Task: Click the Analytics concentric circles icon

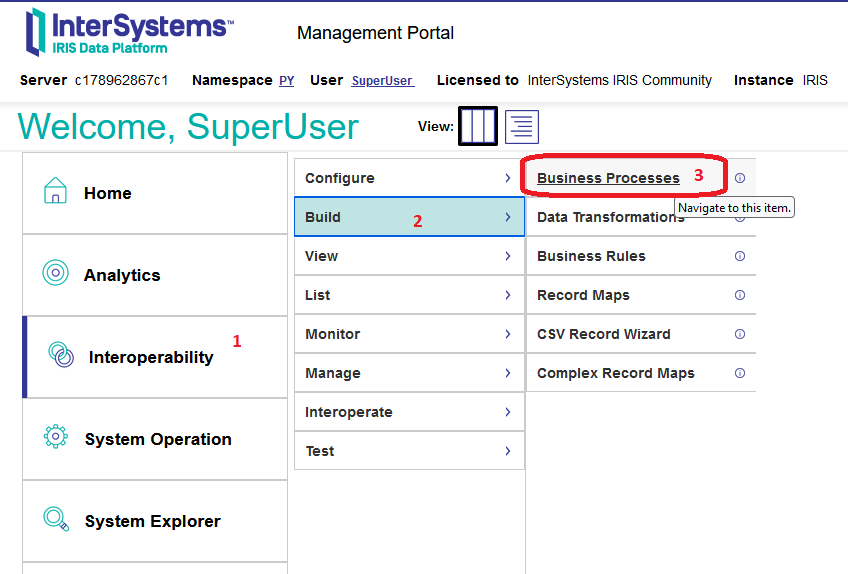Action: pyautogui.click(x=56, y=273)
